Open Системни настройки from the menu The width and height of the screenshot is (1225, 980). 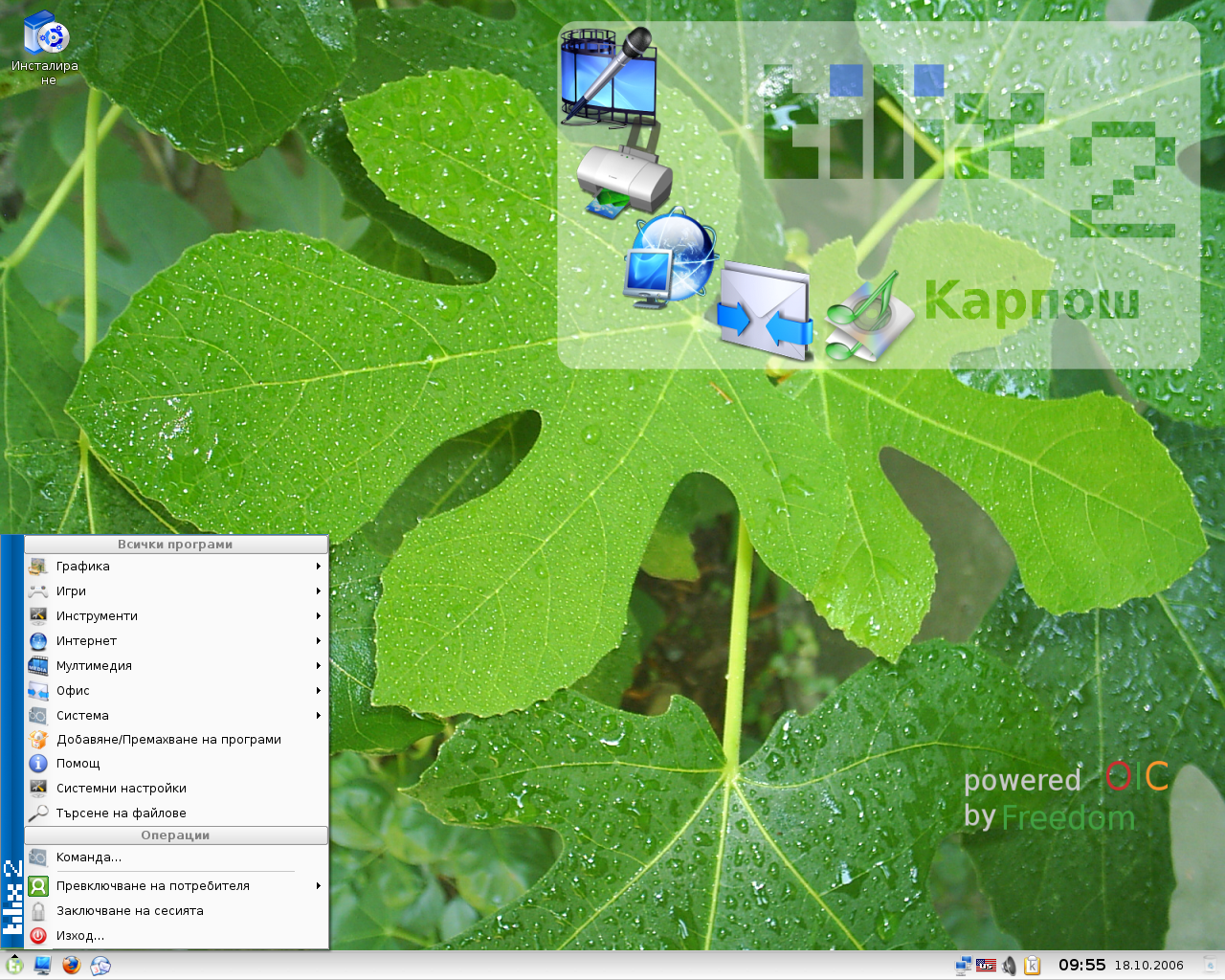click(x=122, y=789)
